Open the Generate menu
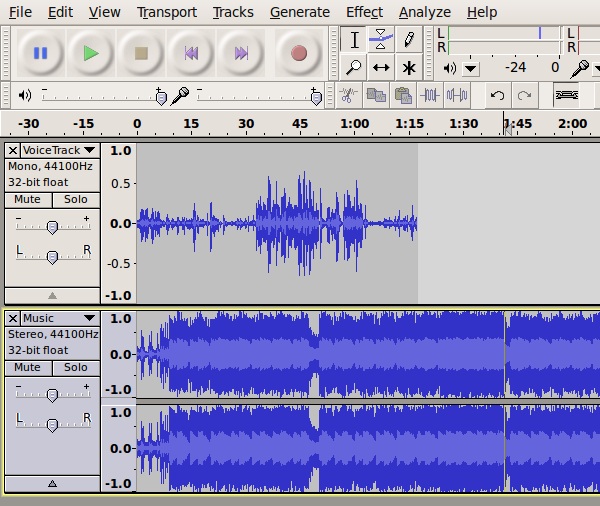The height and width of the screenshot is (506, 600). coord(299,12)
